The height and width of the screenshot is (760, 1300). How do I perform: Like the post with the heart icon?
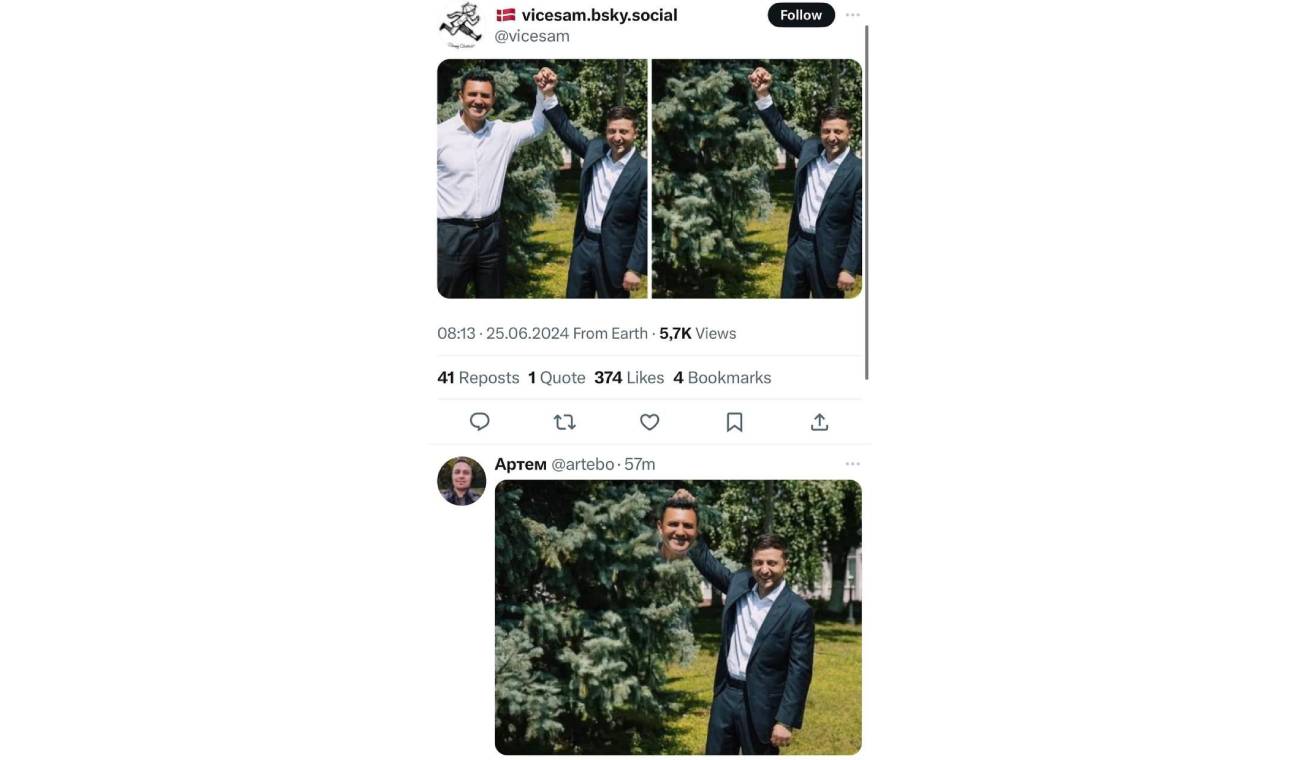(650, 422)
